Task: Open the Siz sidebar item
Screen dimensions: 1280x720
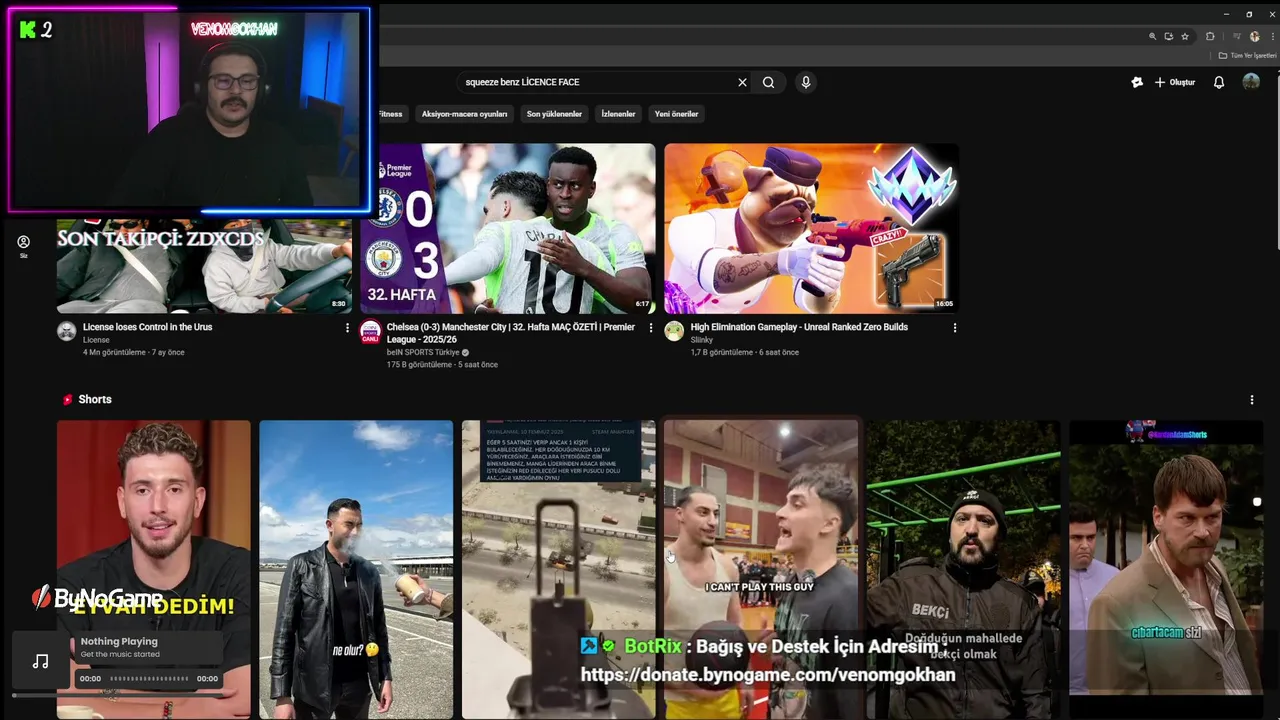Action: (23, 246)
